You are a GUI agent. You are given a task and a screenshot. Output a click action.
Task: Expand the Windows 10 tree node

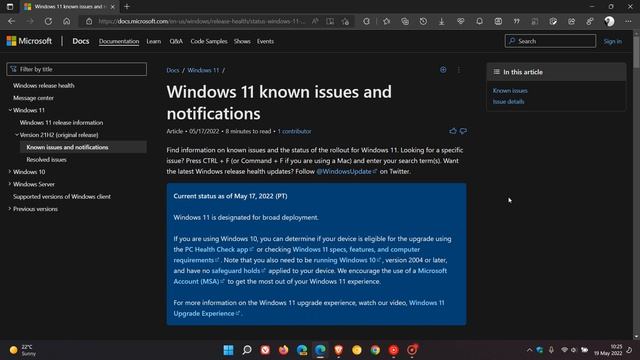point(10,172)
